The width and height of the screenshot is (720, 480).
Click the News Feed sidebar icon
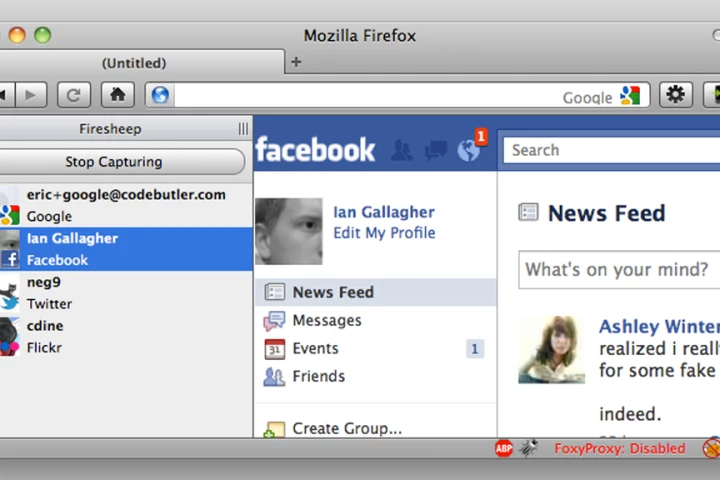275,292
